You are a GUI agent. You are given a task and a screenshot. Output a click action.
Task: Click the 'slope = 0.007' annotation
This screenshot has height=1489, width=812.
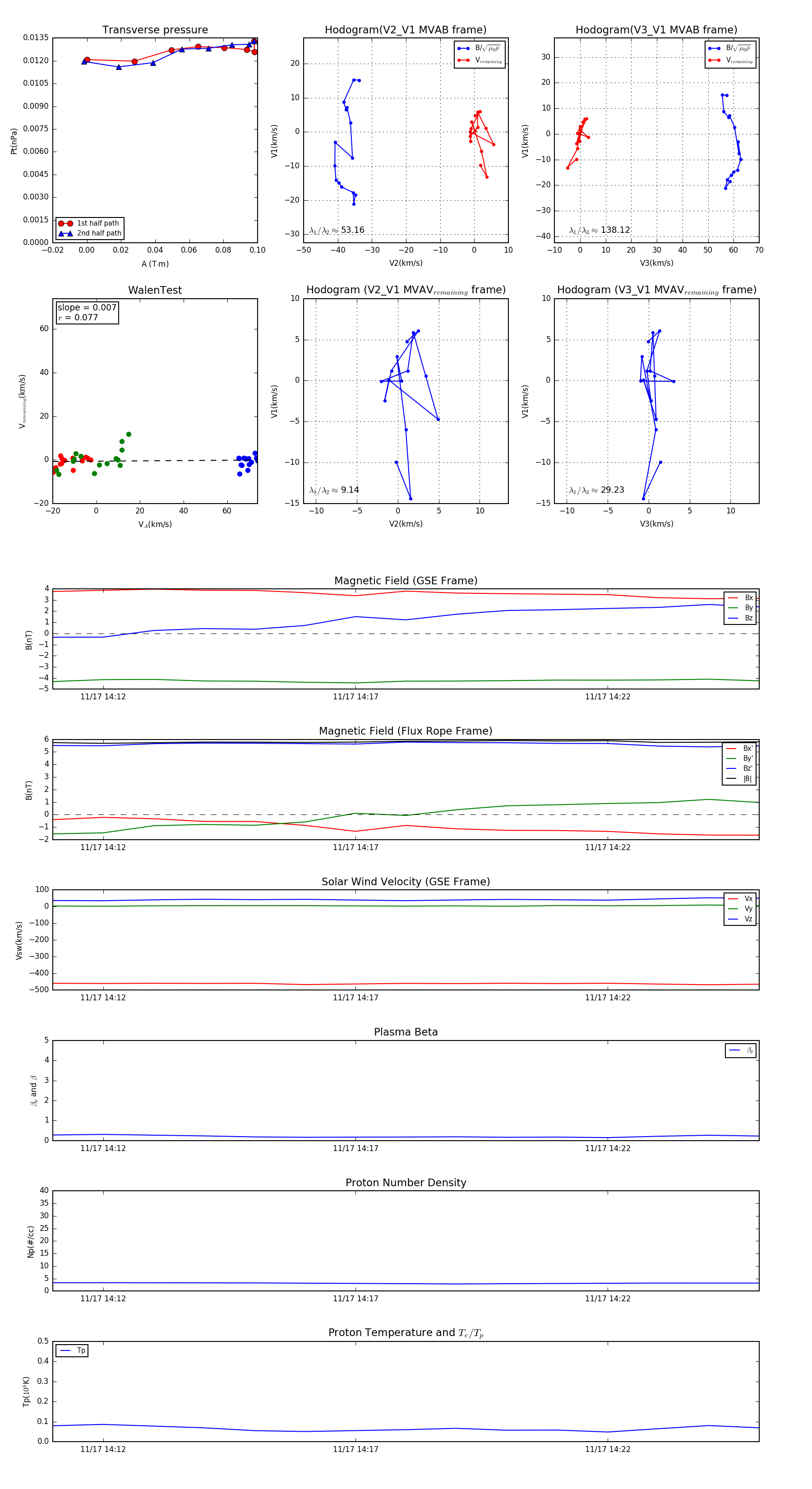tap(87, 308)
